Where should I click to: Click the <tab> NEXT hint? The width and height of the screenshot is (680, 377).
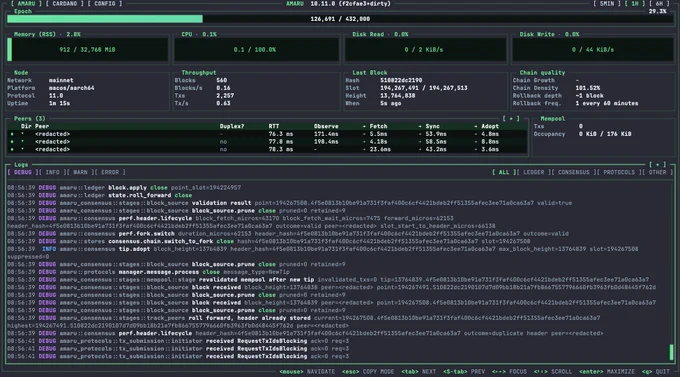418,372
